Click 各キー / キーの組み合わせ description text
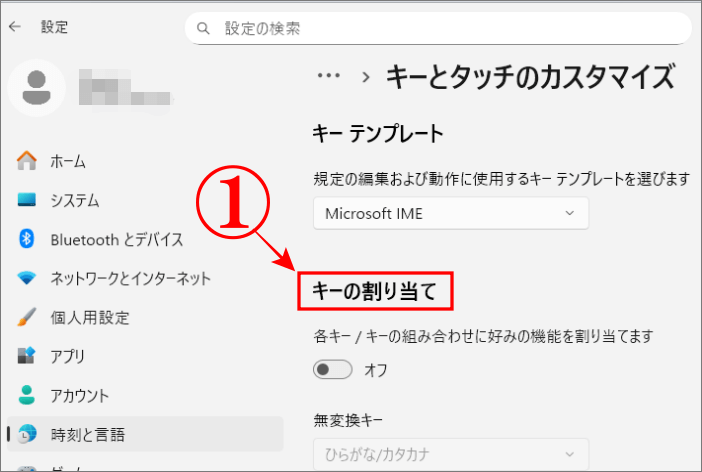Viewport: 702px width, 472px height. pyautogui.click(x=483, y=336)
